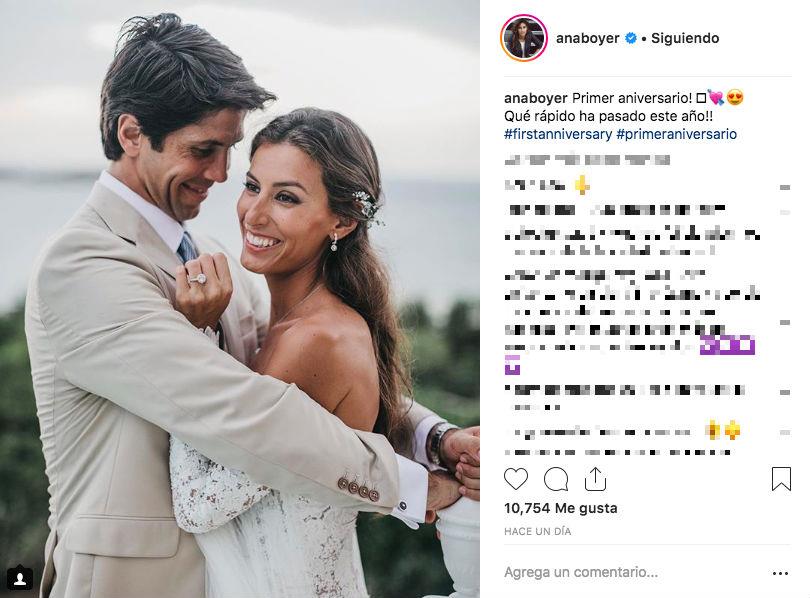
Task: Open the #firstanniversary hashtag
Action: pos(558,134)
